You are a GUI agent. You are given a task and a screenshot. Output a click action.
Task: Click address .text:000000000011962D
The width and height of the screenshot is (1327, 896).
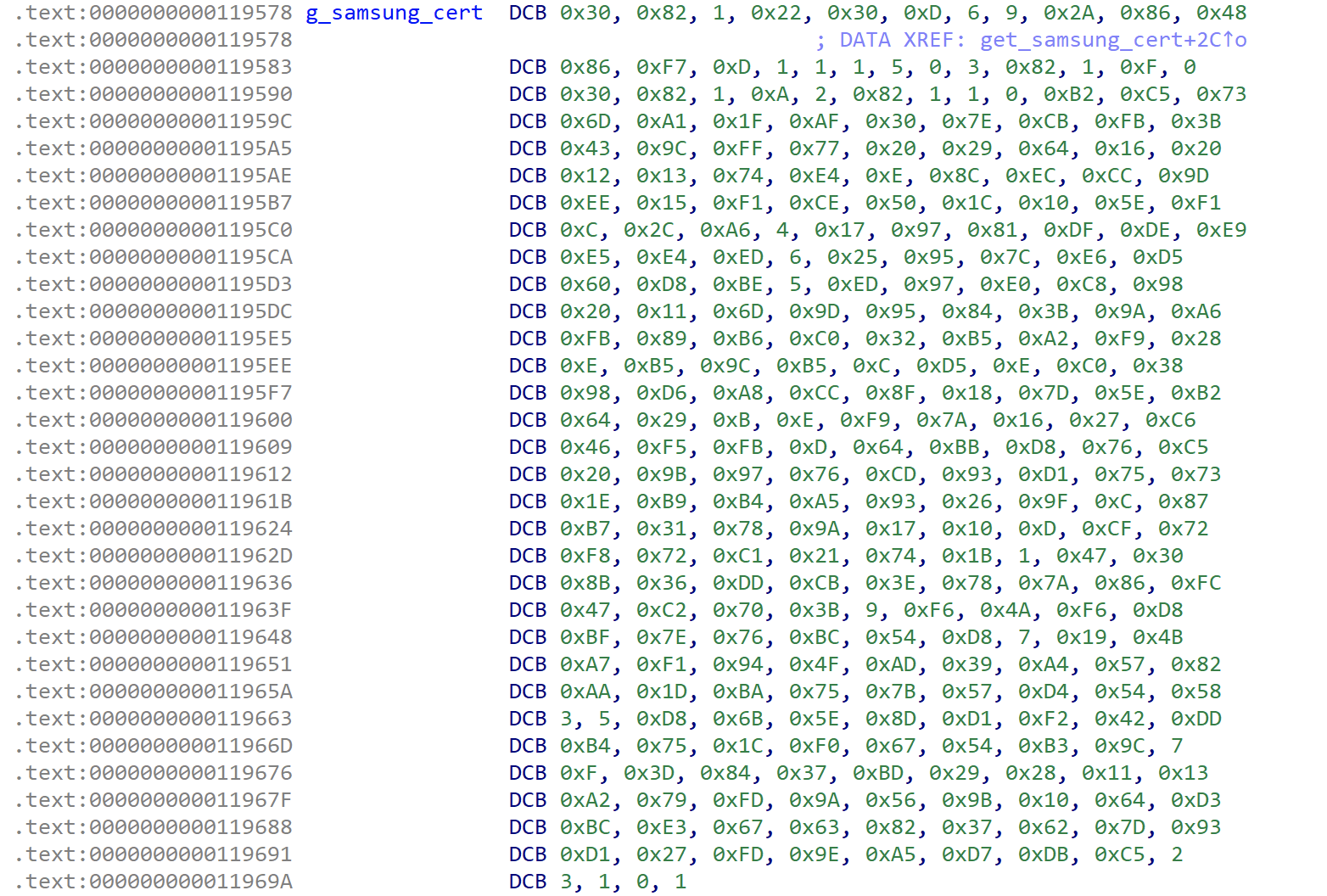click(x=154, y=556)
